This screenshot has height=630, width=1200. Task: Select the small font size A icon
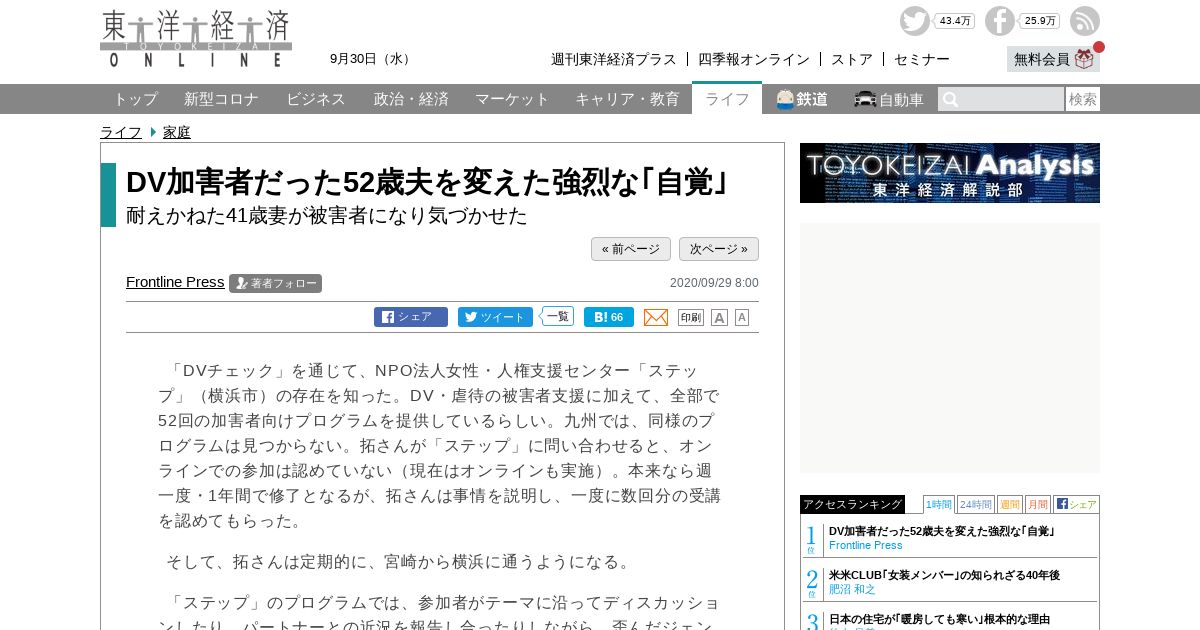742,317
